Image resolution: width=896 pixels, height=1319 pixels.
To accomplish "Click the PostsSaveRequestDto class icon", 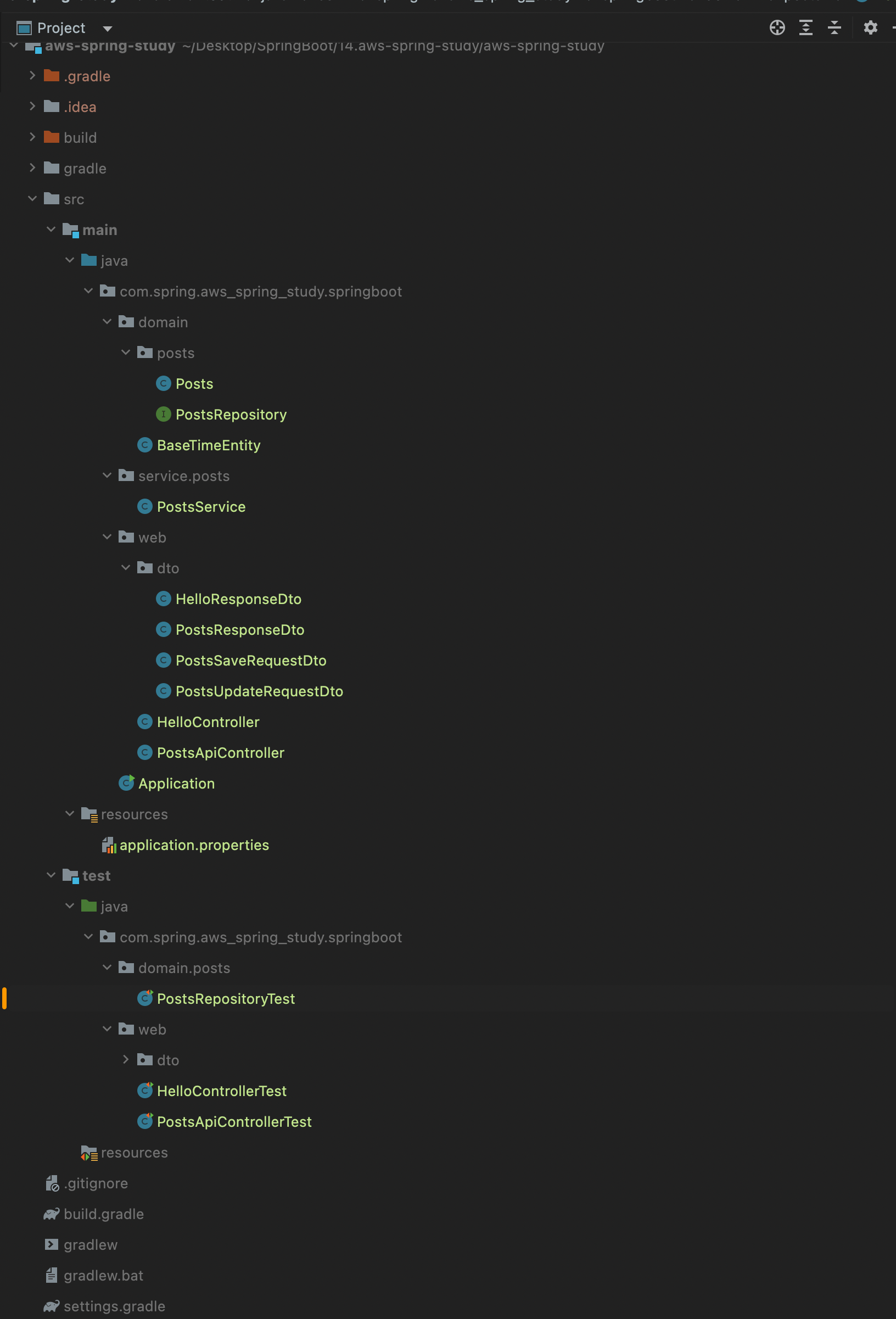I will (164, 660).
